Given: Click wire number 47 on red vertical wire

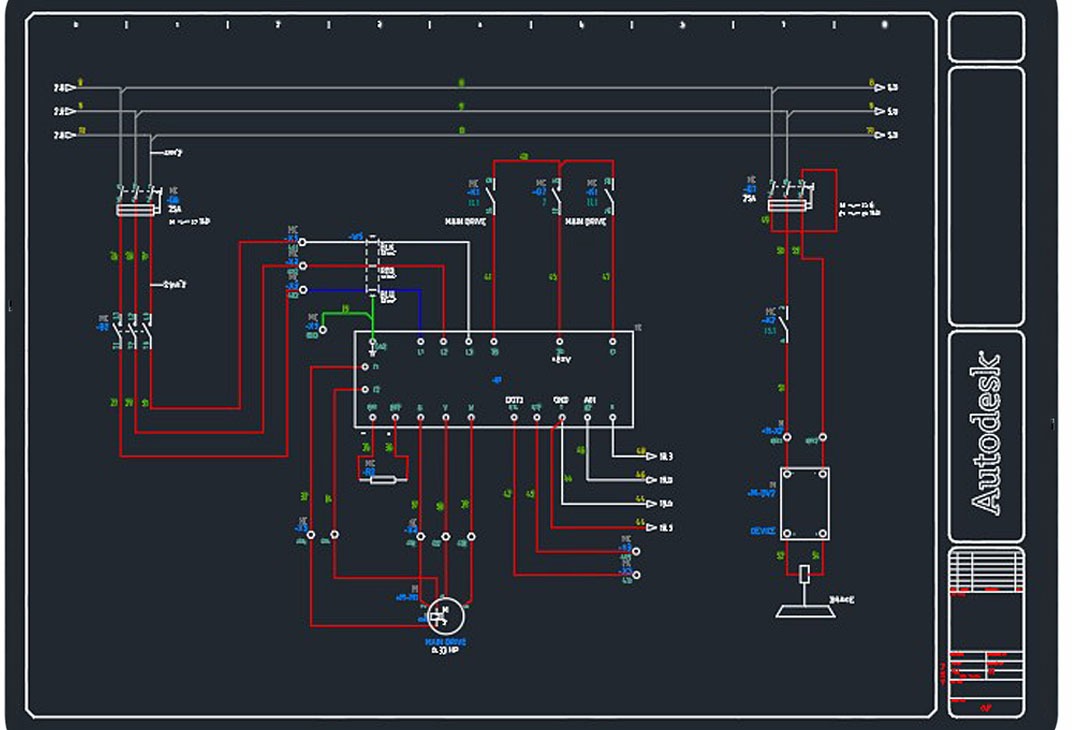Looking at the screenshot, I should (x=606, y=277).
